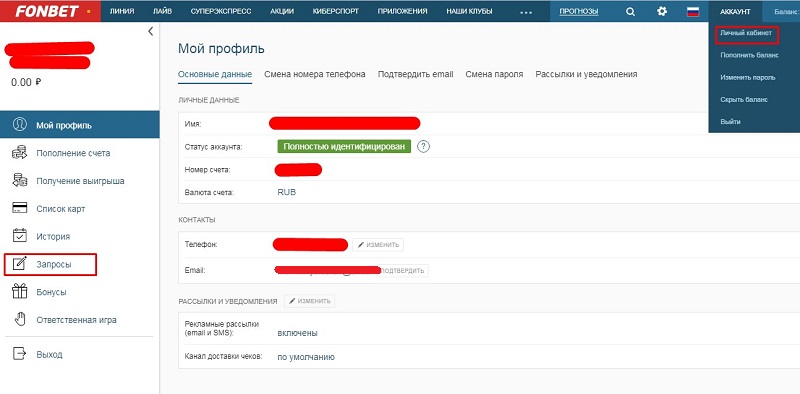Screen dimensions: 800x394
Task: Collapse the sidebar with the chevron arrow
Action: [151, 32]
